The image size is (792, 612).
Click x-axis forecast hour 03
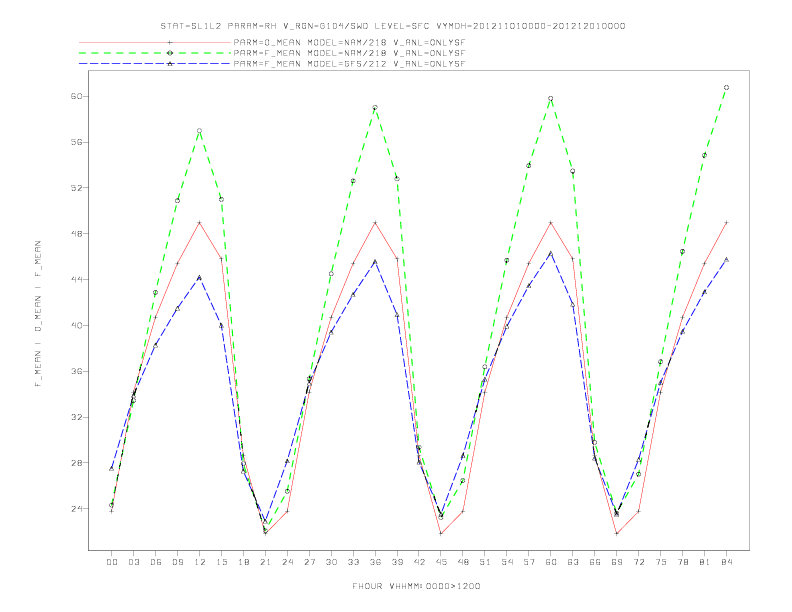click(x=133, y=562)
